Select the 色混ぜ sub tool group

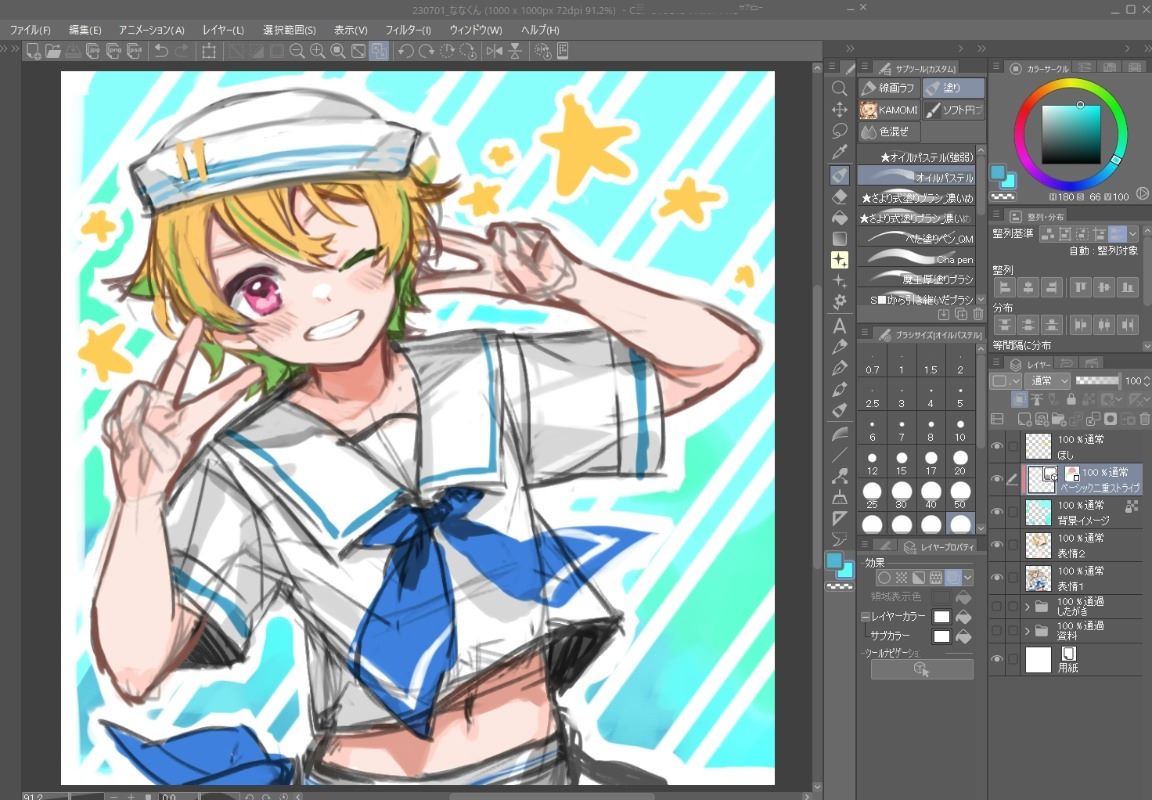tap(889, 131)
